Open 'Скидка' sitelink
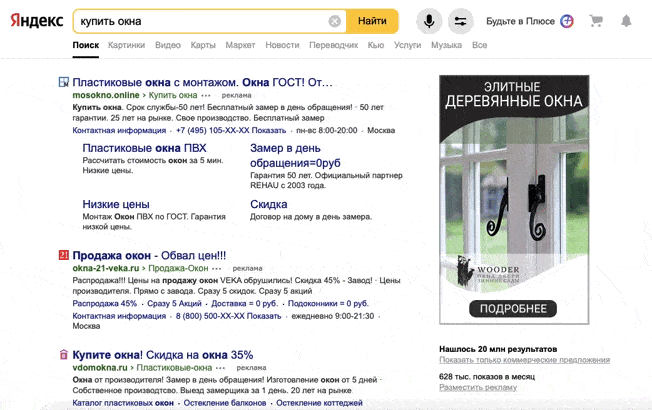Viewport: 652px width, 410px height. tap(269, 204)
